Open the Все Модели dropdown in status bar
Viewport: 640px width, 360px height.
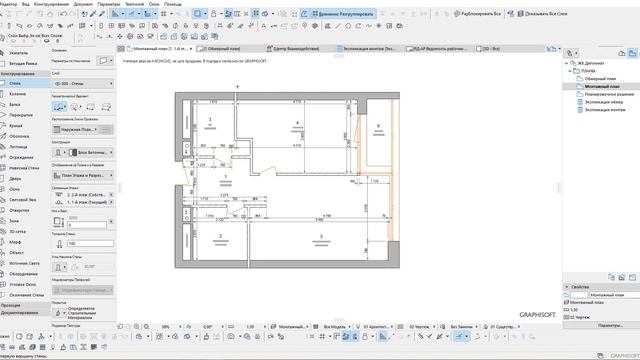[337, 327]
